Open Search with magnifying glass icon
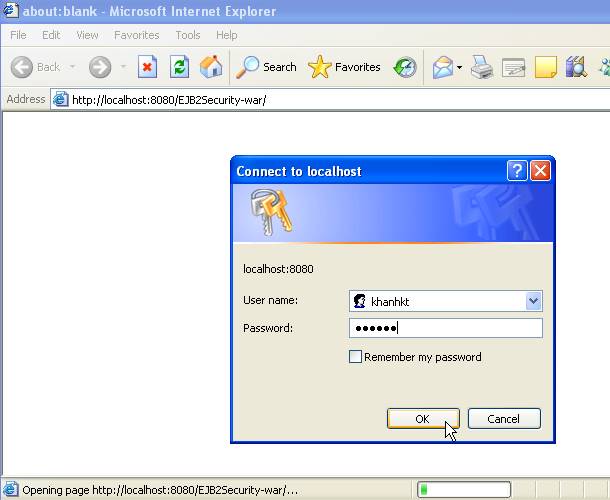Viewport: 610px width, 500px height. [247, 67]
